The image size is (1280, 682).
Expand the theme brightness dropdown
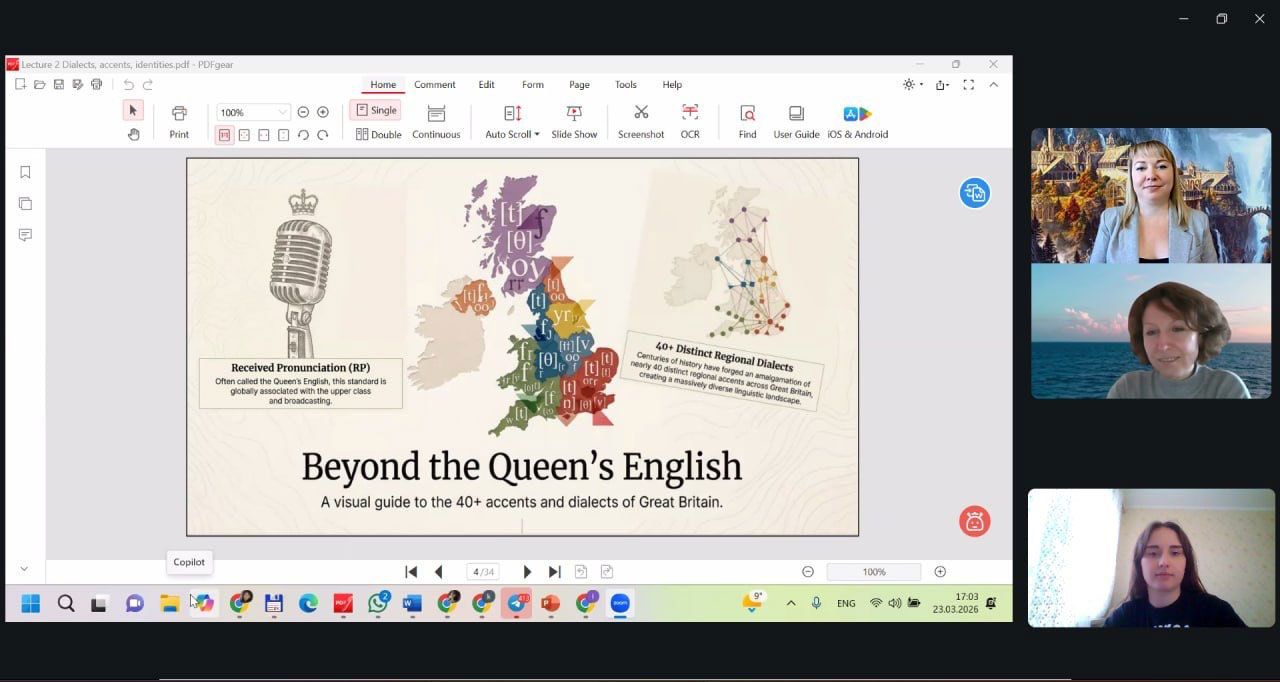coord(920,85)
